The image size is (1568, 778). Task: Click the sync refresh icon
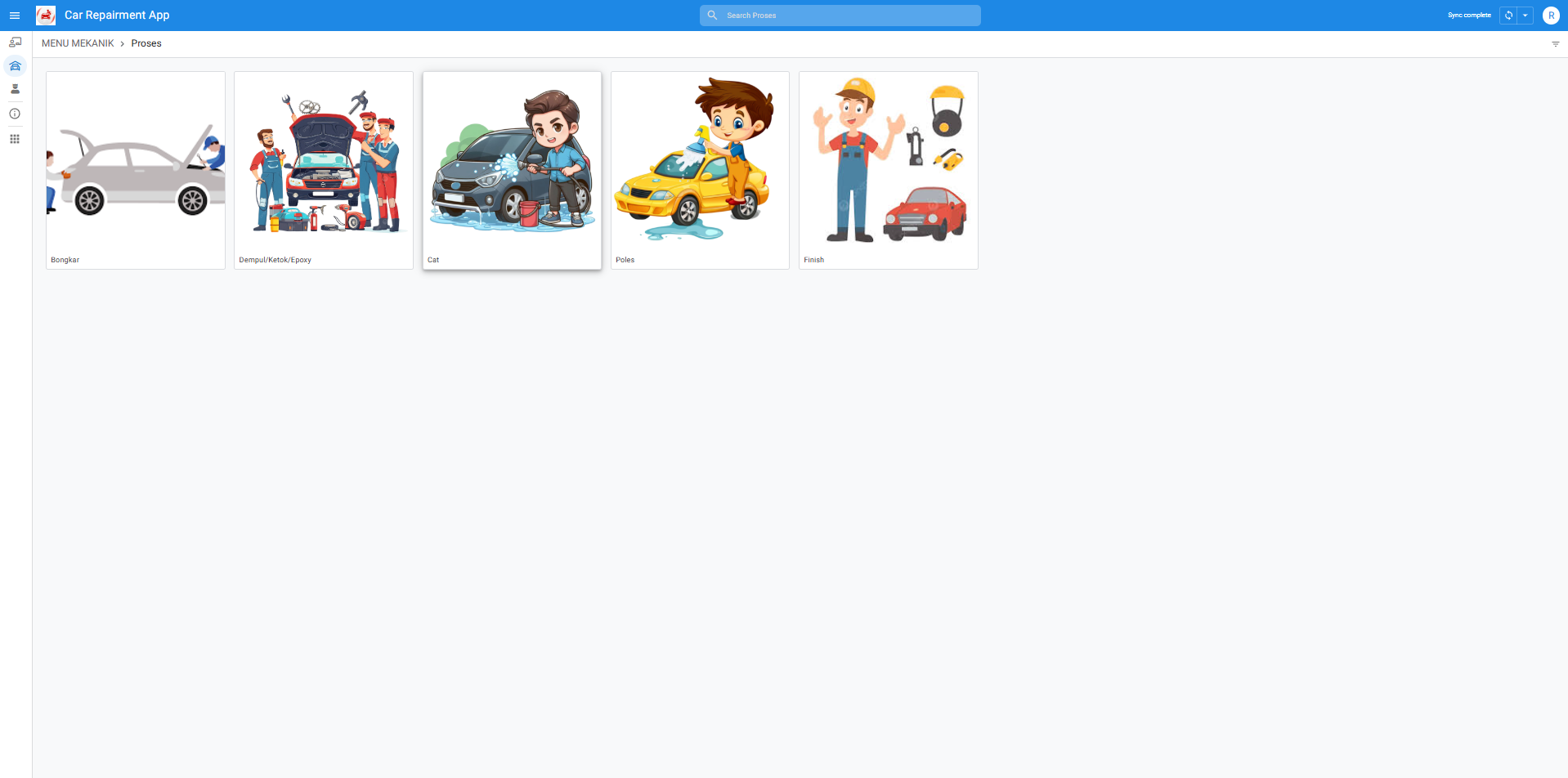pos(1508,16)
